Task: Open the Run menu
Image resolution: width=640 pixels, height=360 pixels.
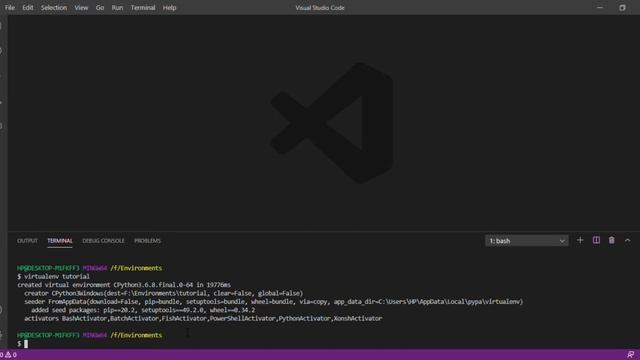Action: pyautogui.click(x=117, y=8)
